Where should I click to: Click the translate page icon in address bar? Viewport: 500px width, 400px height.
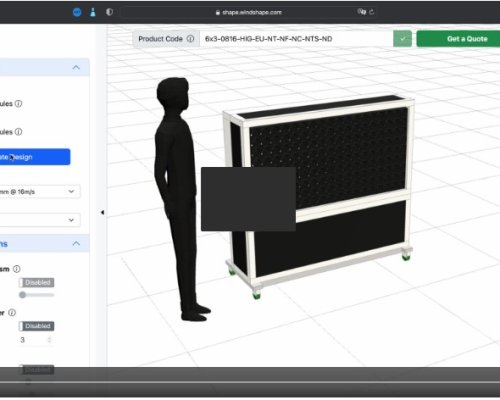362,12
